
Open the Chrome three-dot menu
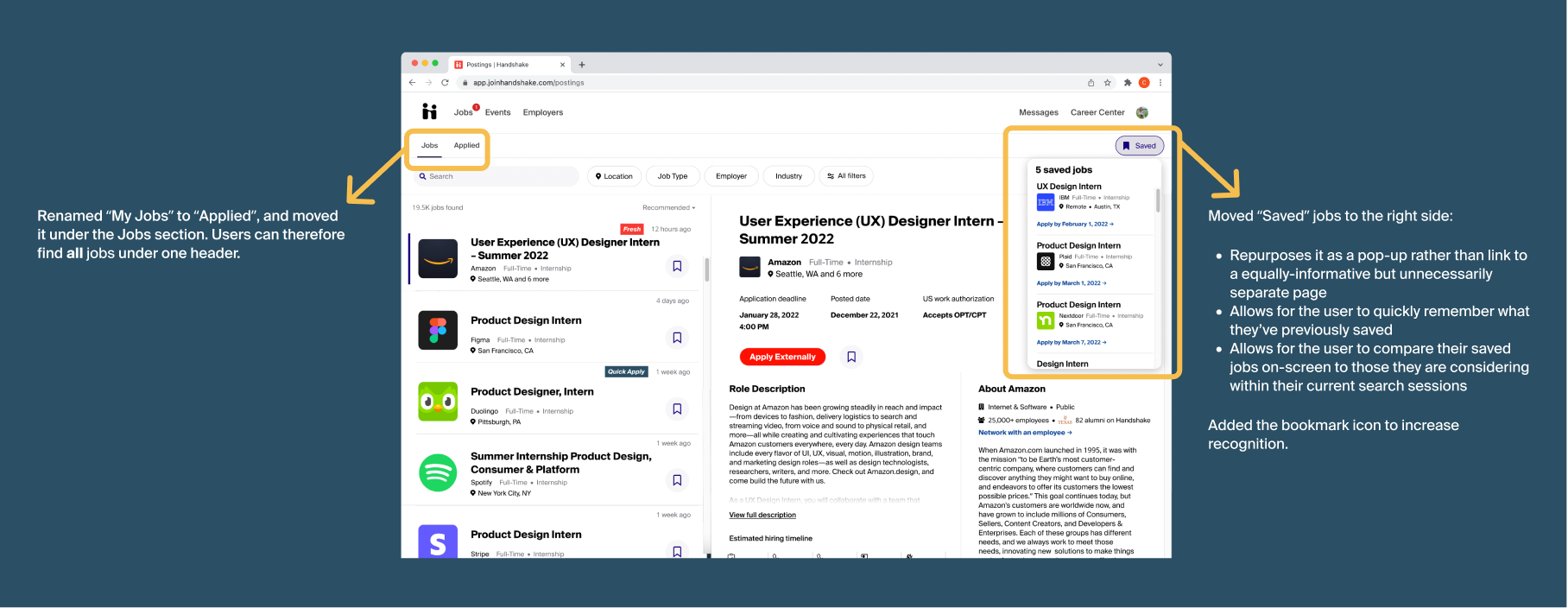(x=1160, y=83)
